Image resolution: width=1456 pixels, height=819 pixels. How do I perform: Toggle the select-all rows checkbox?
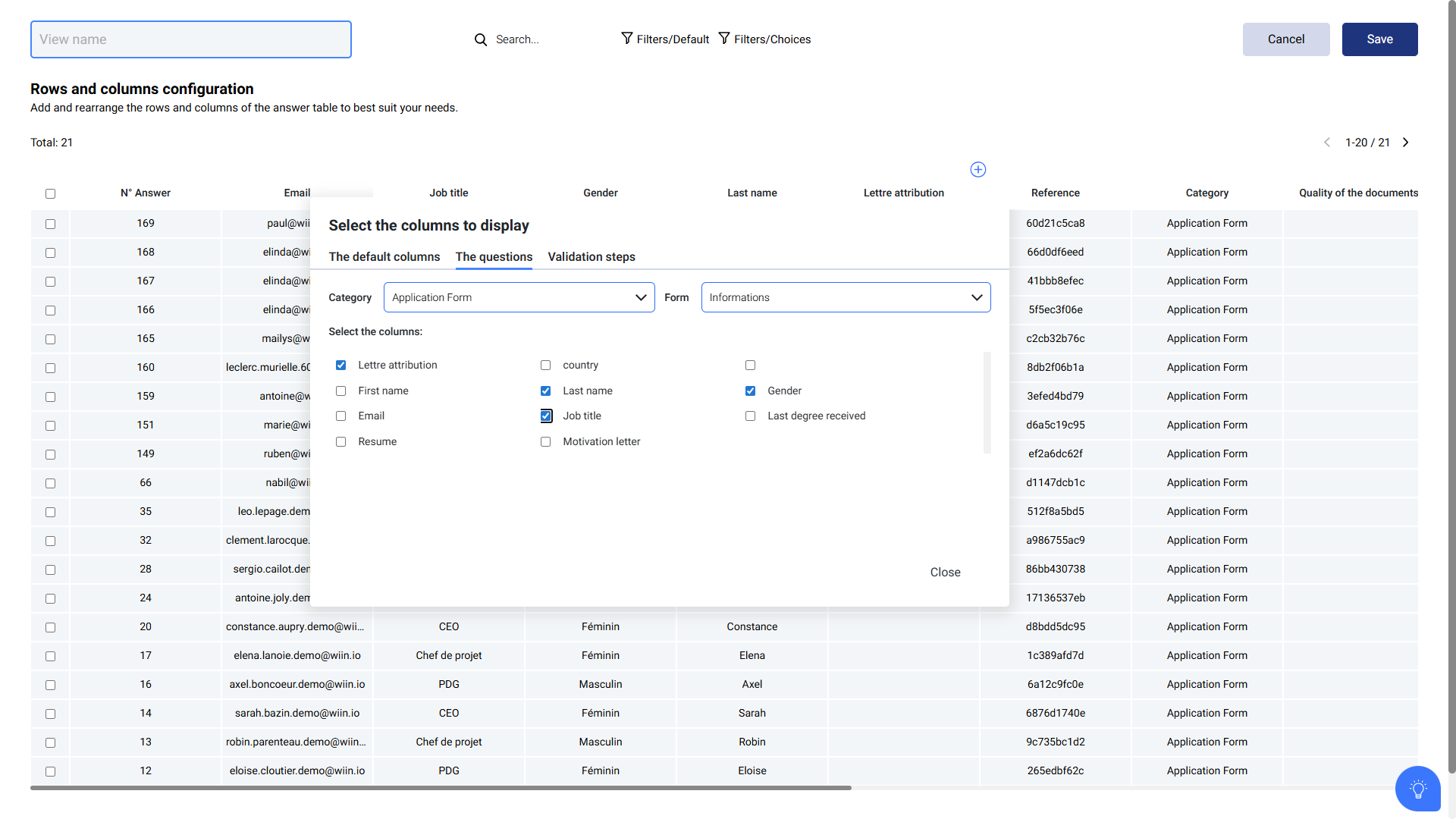(x=51, y=193)
